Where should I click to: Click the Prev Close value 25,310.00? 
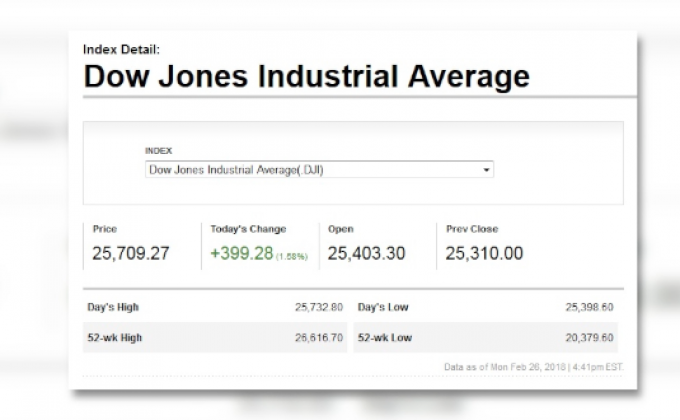[x=484, y=253]
